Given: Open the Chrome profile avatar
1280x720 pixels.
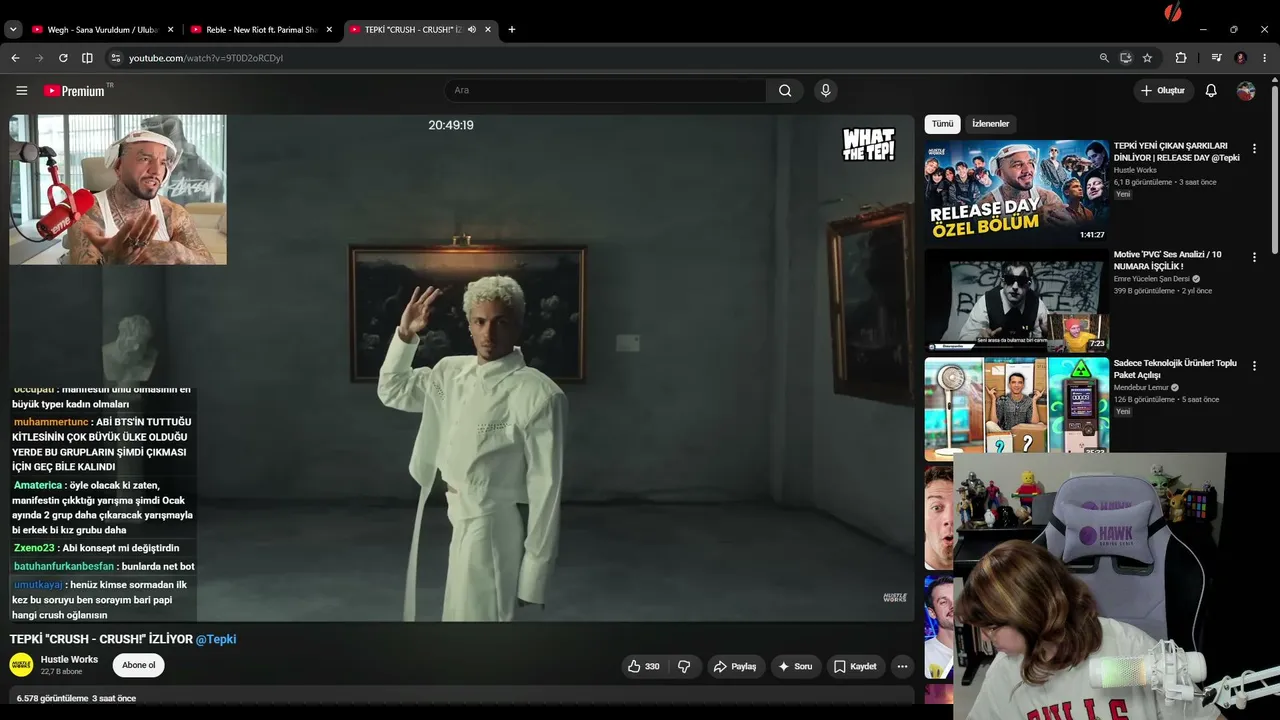Looking at the screenshot, I should click(1240, 58).
